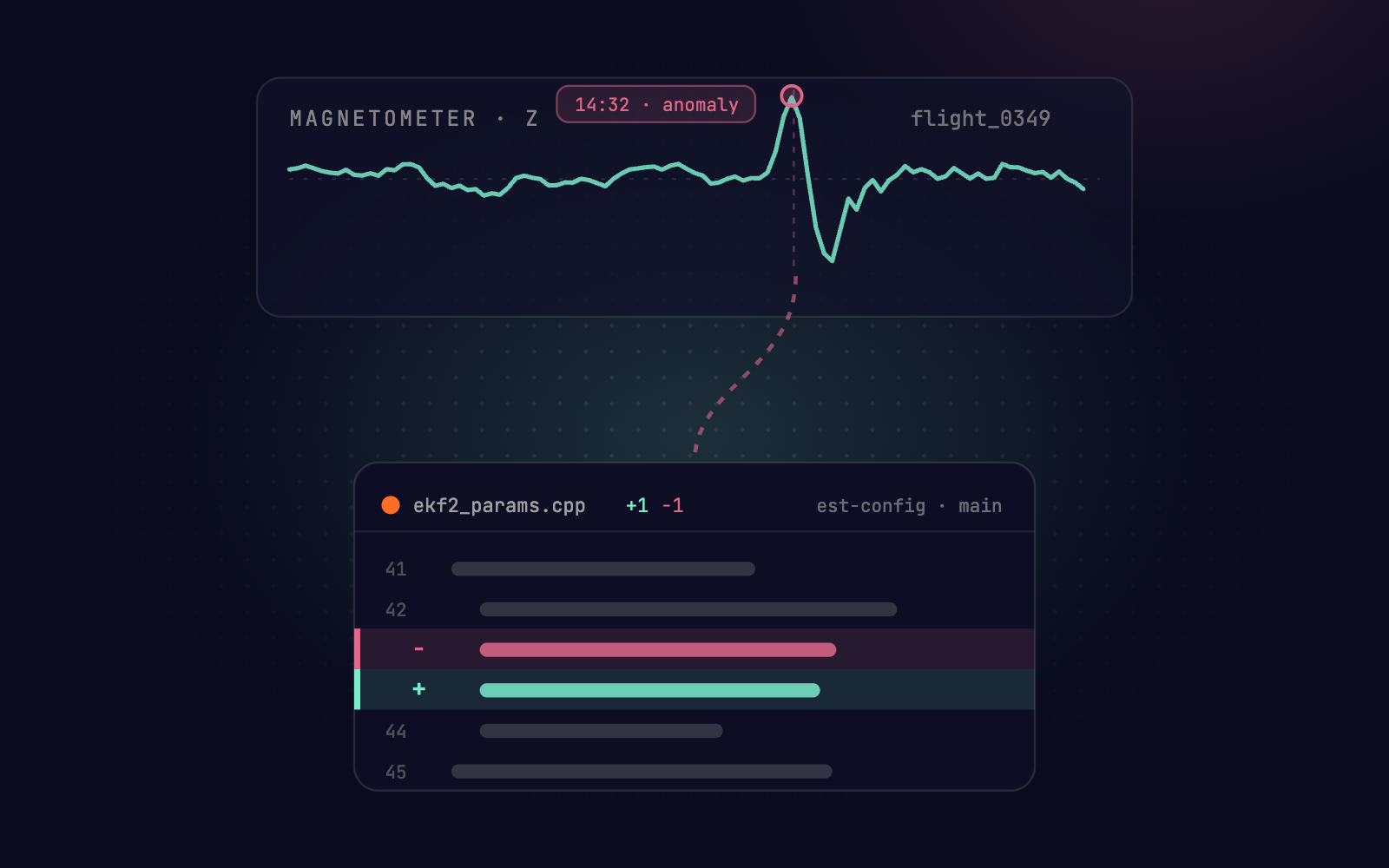Click the -1 deletions count

673,505
